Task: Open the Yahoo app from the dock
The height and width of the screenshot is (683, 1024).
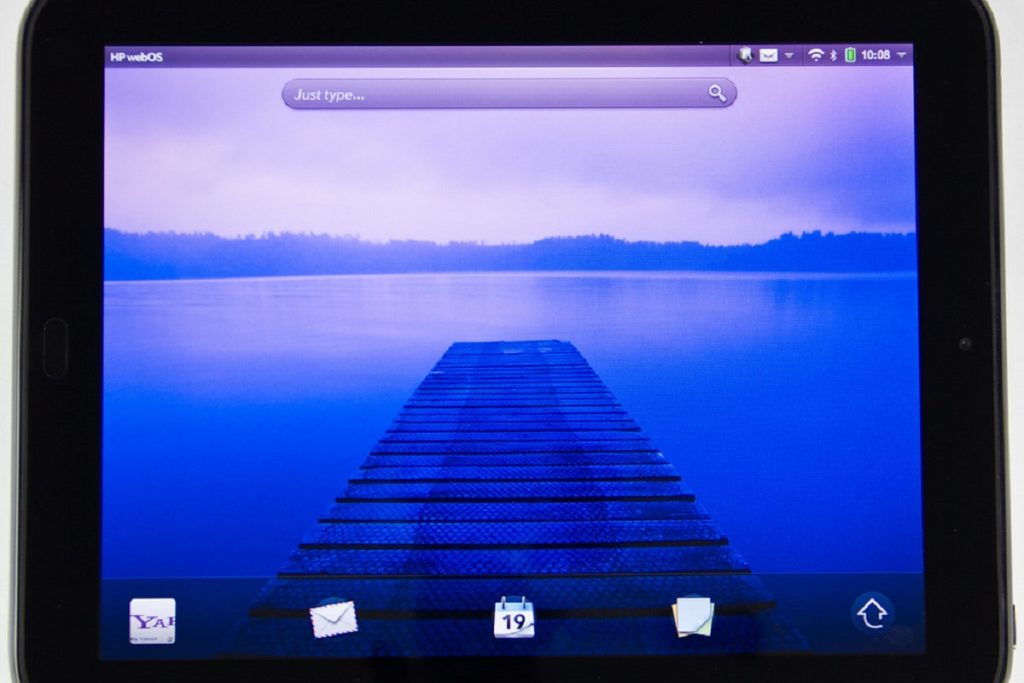Action: [x=152, y=620]
